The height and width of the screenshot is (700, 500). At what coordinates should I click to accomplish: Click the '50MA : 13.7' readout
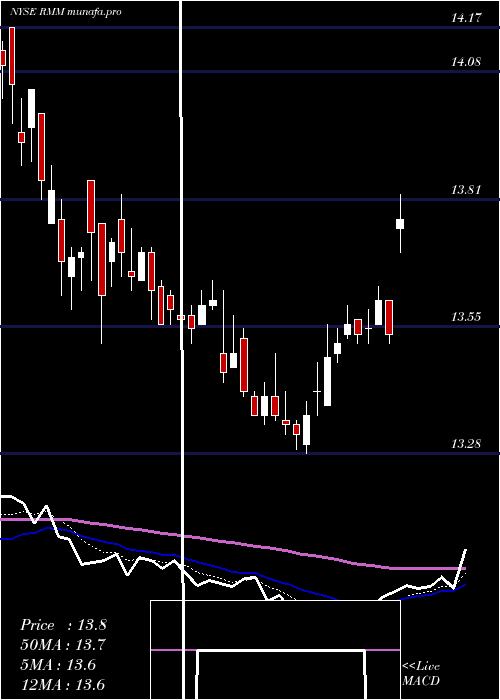tap(63, 645)
